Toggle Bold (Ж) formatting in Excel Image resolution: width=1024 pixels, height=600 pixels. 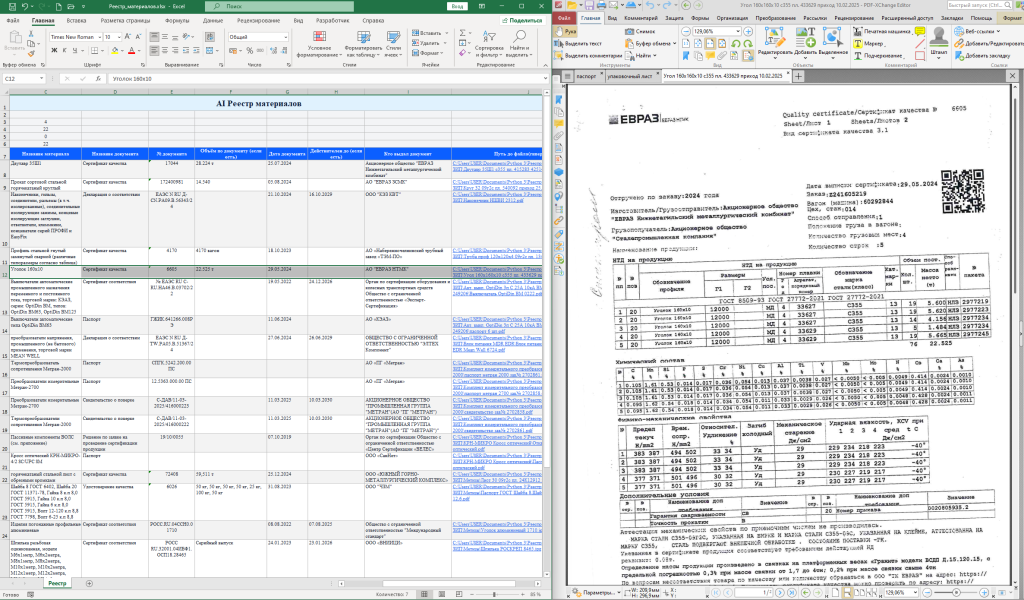click(x=54, y=50)
